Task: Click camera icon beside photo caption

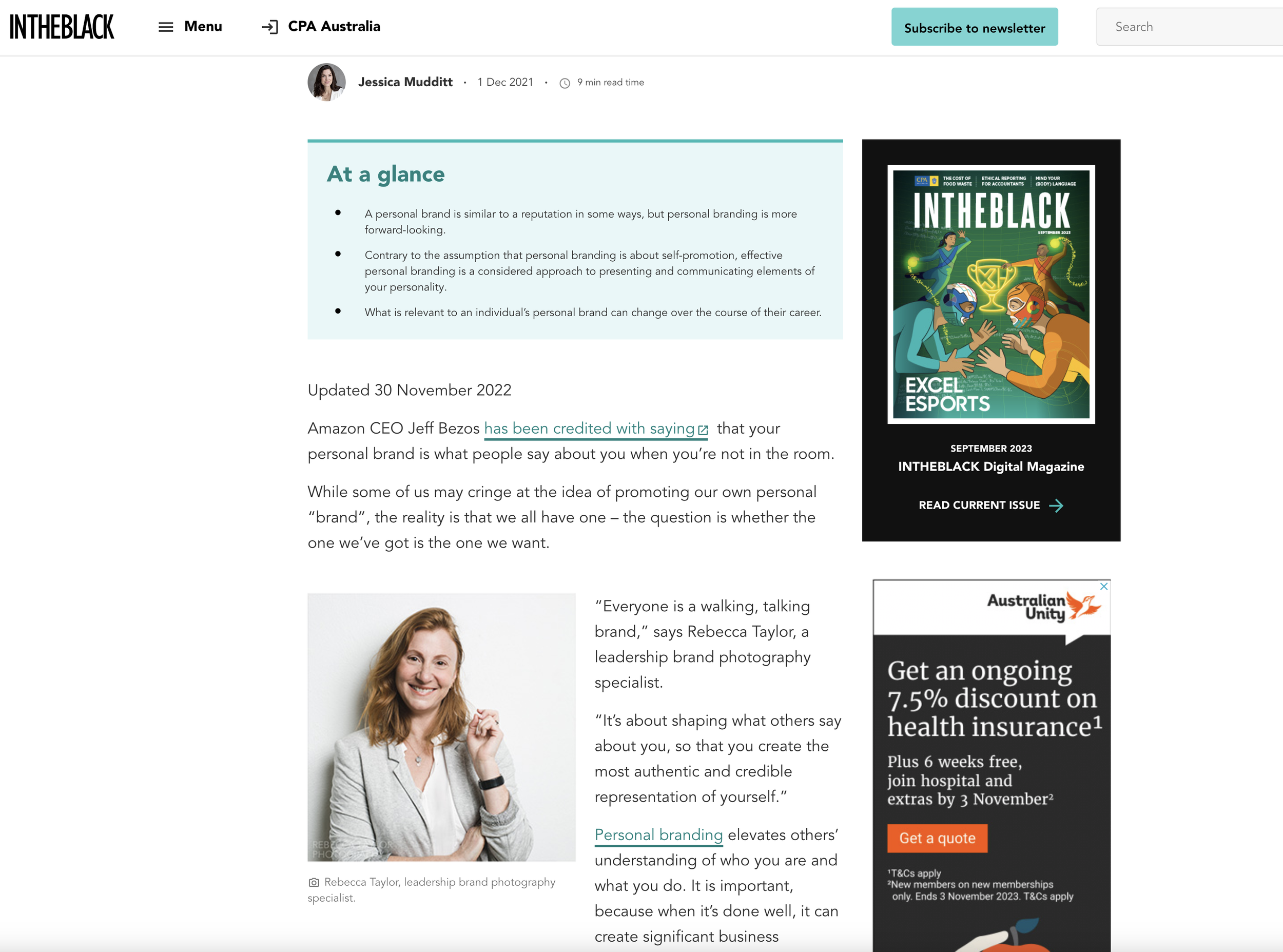Action: [x=314, y=882]
